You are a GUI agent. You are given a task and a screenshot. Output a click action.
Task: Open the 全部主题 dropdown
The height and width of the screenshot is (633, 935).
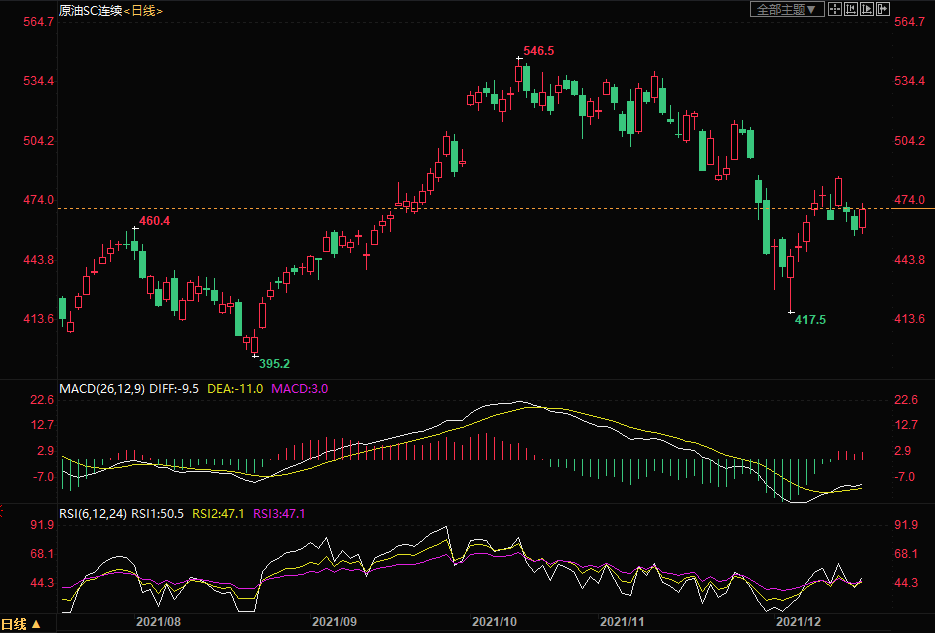click(x=787, y=9)
